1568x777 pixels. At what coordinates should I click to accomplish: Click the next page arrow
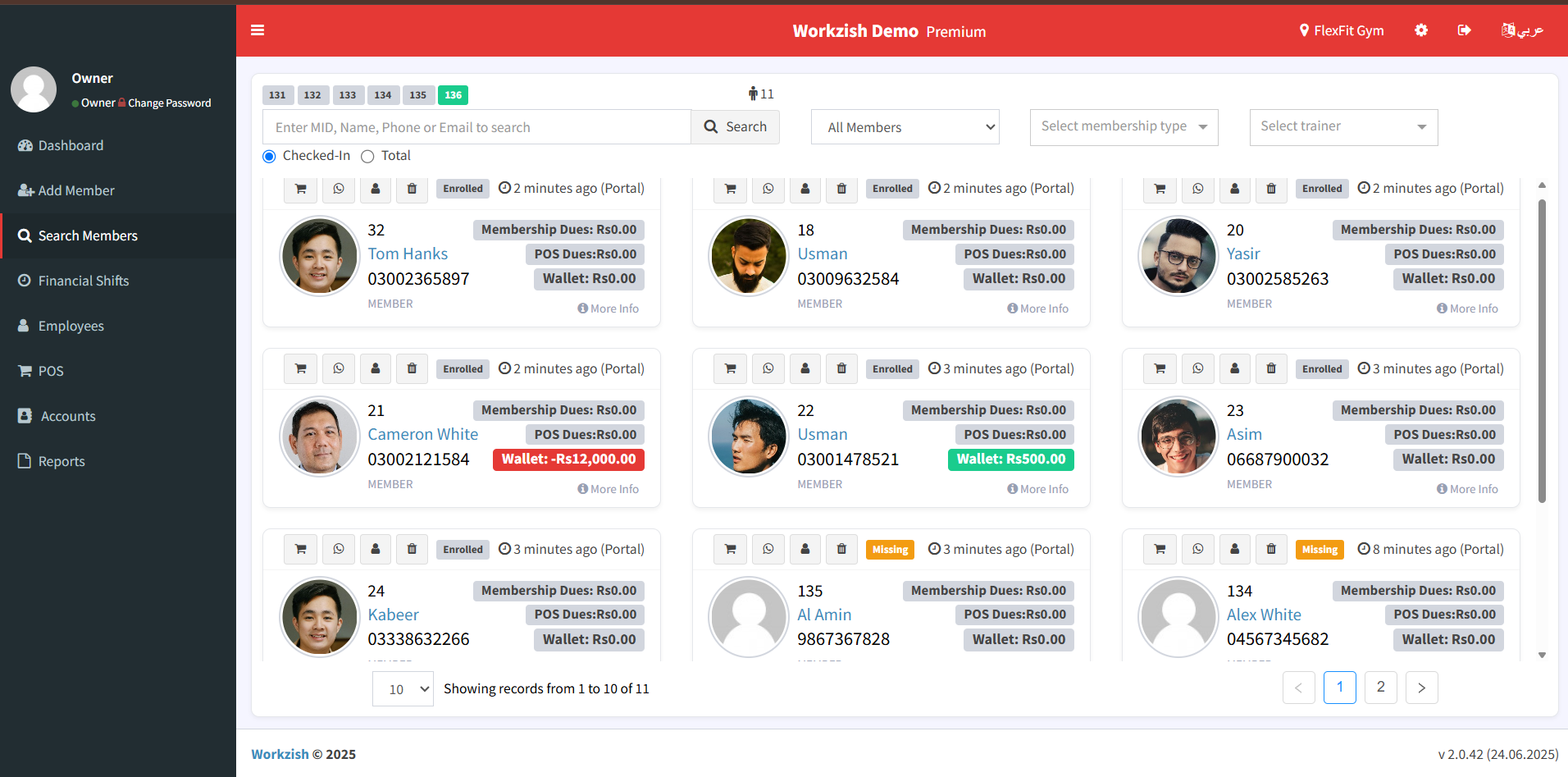pyautogui.click(x=1422, y=688)
